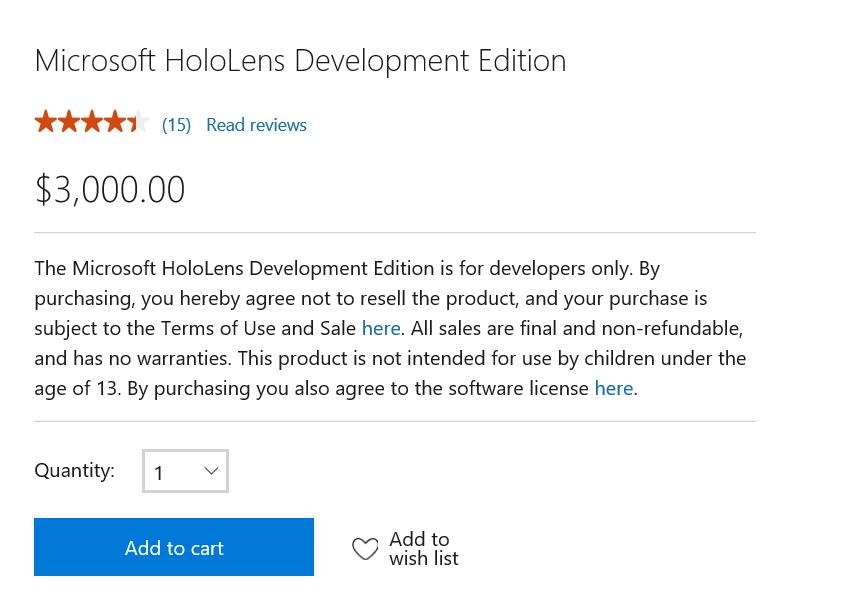
Task: Open Read reviews
Action: [x=256, y=123]
